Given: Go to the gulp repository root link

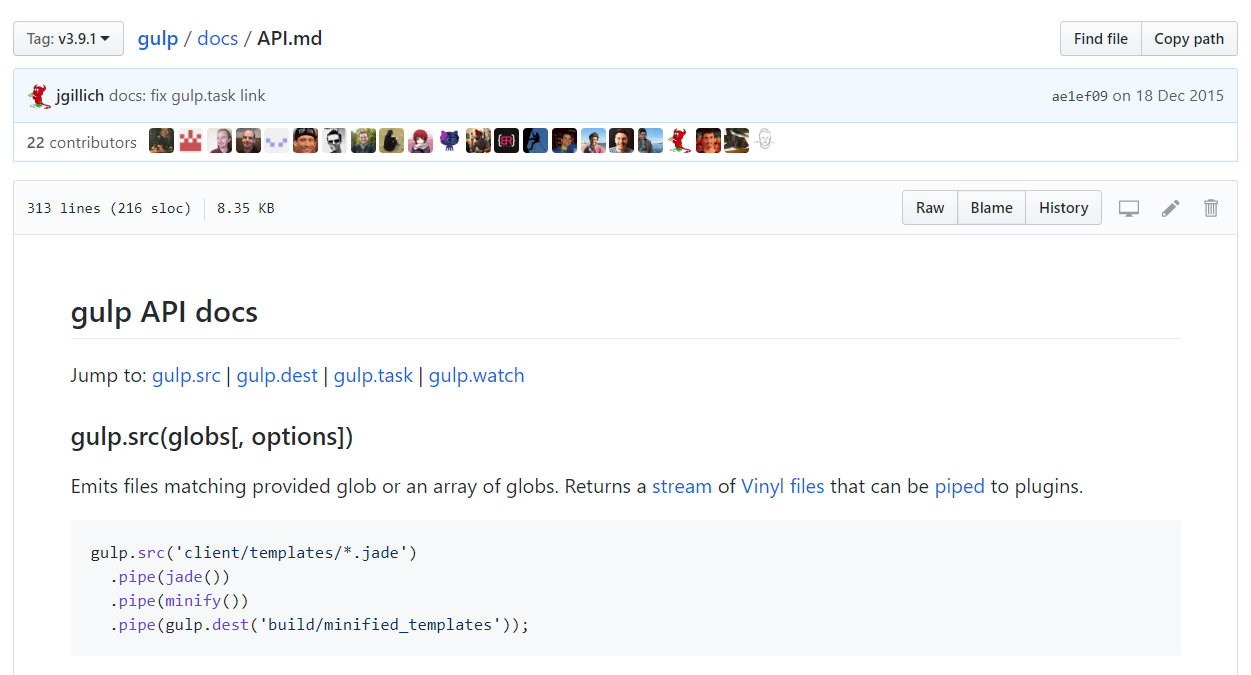Looking at the screenshot, I should 157,39.
